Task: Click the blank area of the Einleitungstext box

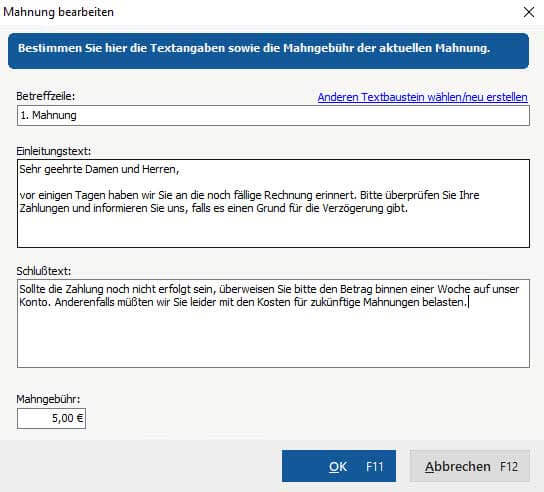Action: [273, 230]
